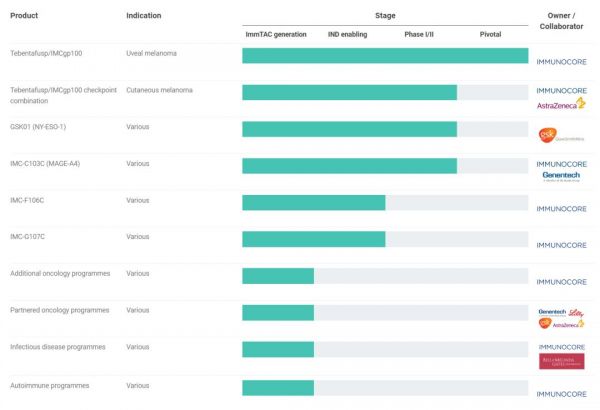Click the full progress bar for Tebentafusp uveal melanoma
Screen dimensions: 600x410
tap(385, 56)
